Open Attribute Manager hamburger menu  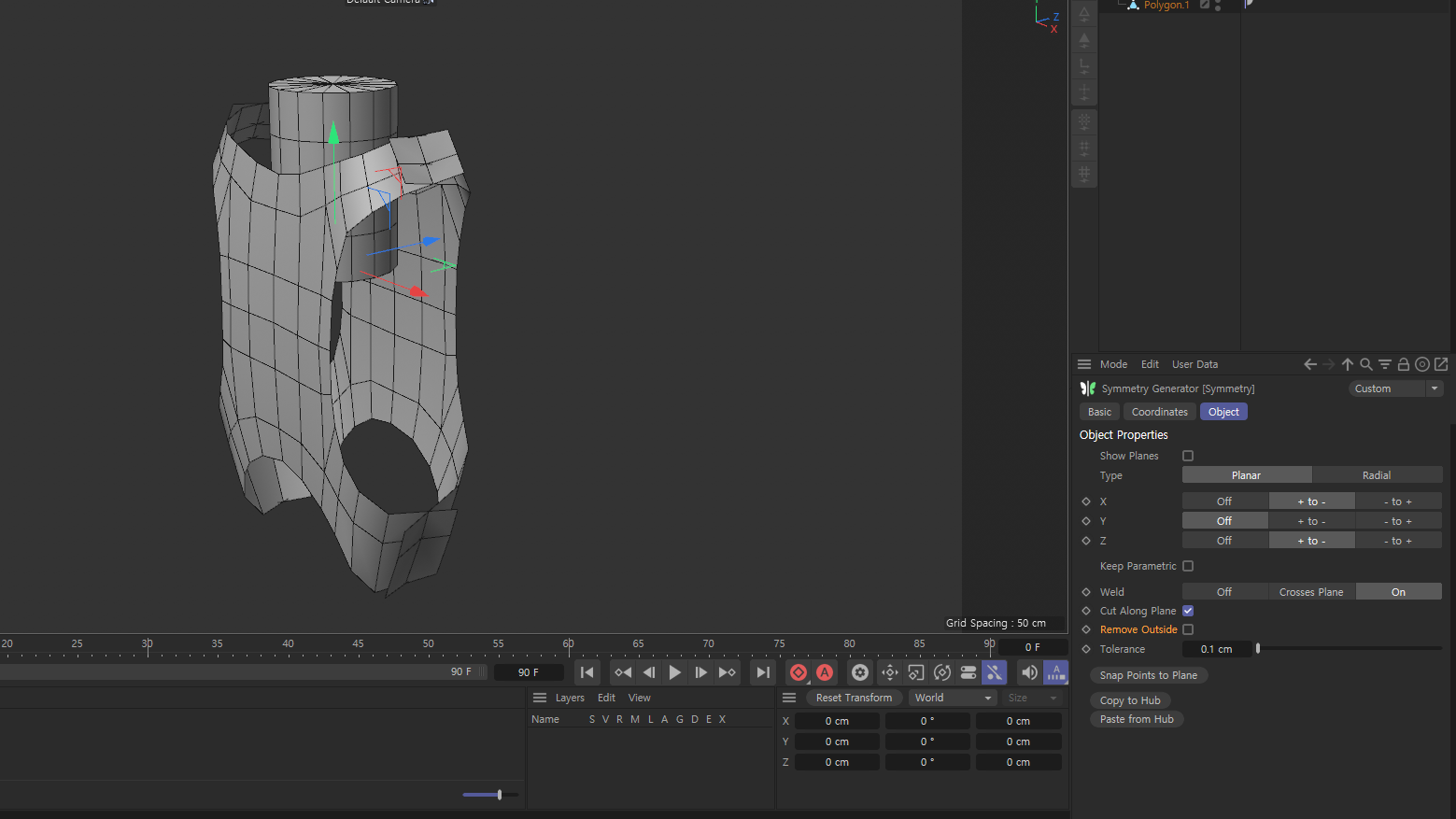click(x=1084, y=364)
